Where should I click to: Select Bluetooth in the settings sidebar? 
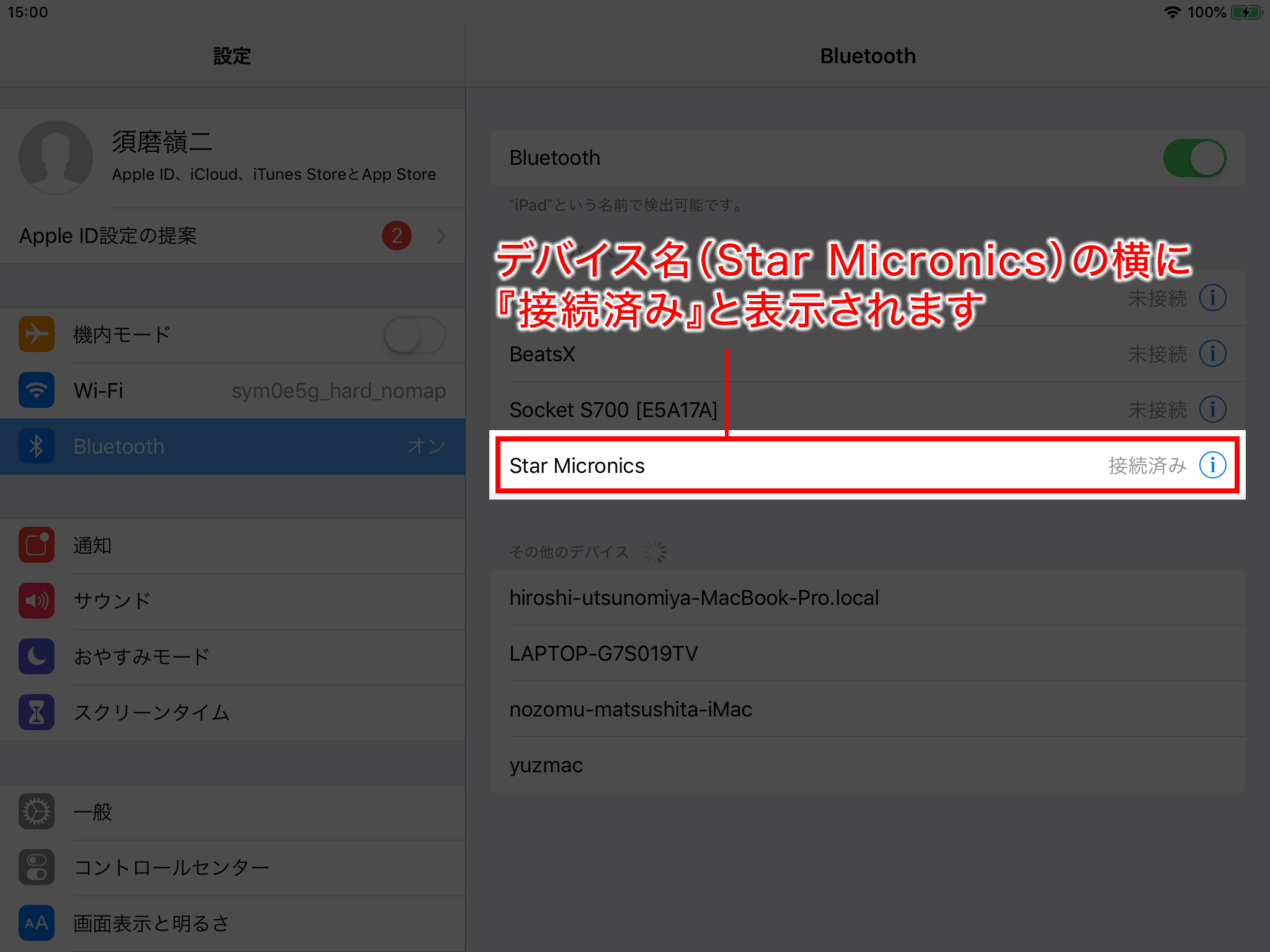(x=233, y=446)
